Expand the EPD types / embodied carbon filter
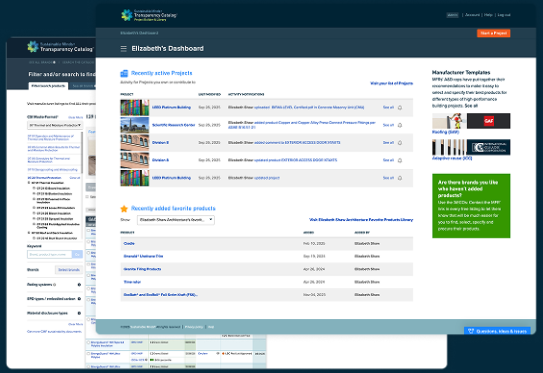This screenshot has width=543, height=373. click(x=79, y=299)
